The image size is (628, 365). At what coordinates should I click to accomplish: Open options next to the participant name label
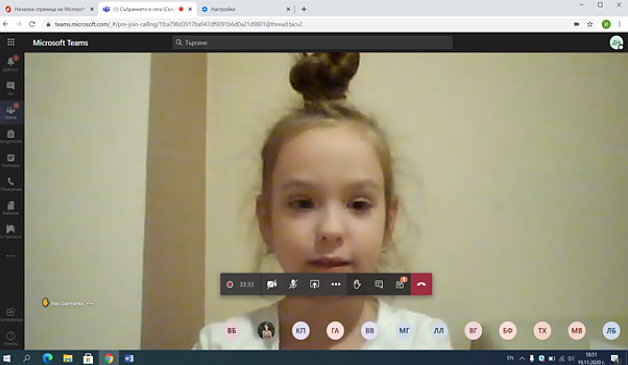click(90, 304)
